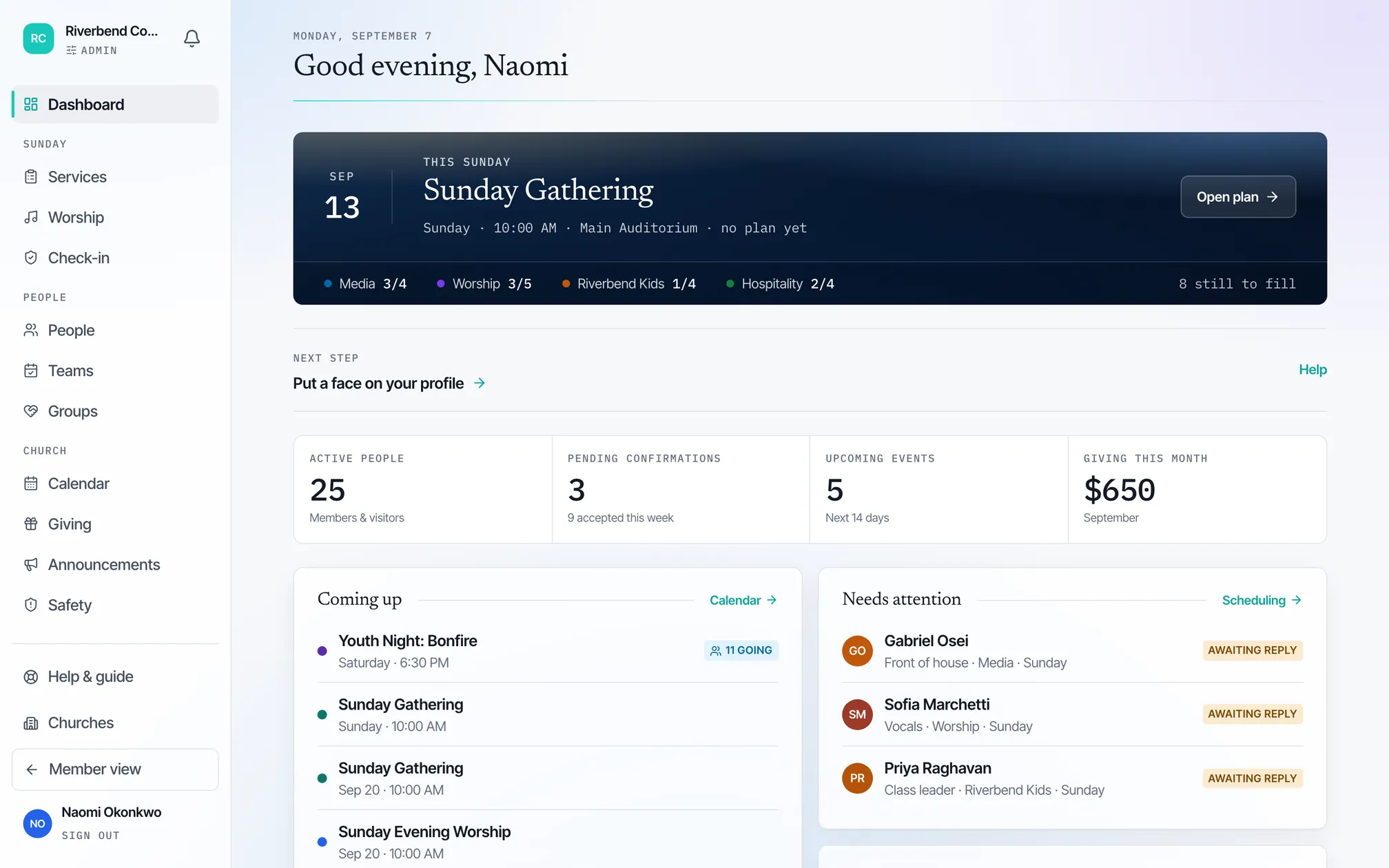
Task: Click the Help link
Action: (x=1313, y=370)
